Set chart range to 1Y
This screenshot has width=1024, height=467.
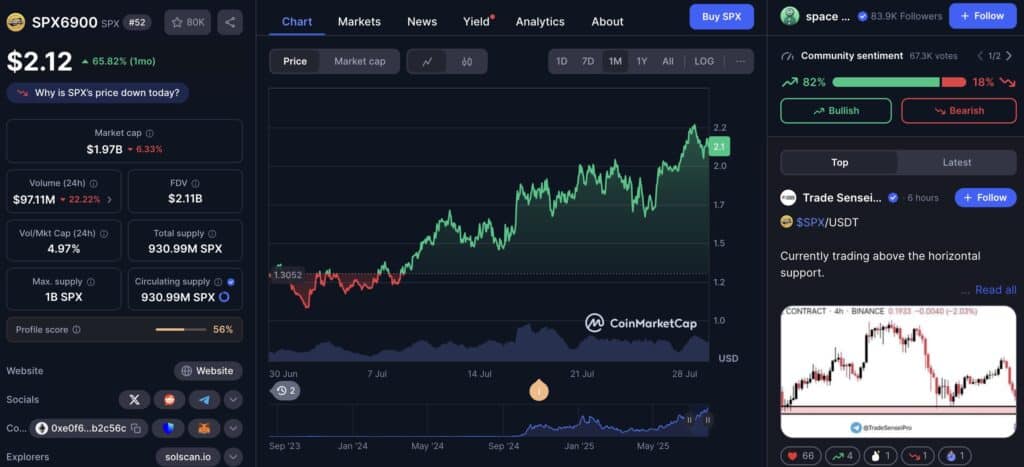coord(642,61)
